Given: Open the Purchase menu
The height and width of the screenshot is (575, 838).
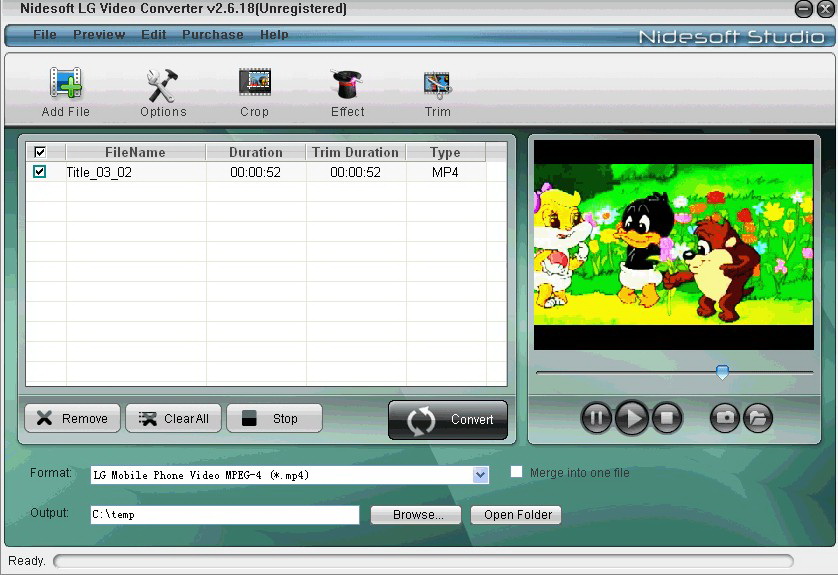Looking at the screenshot, I should [x=213, y=35].
